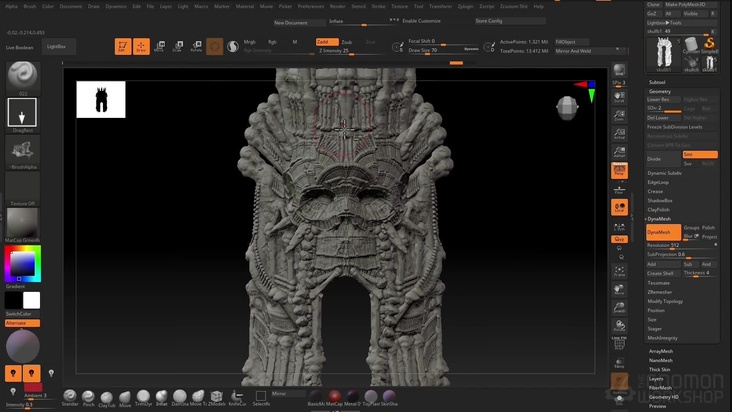Select the Standard brush in bottom shelf
The image size is (732, 412).
70,397
